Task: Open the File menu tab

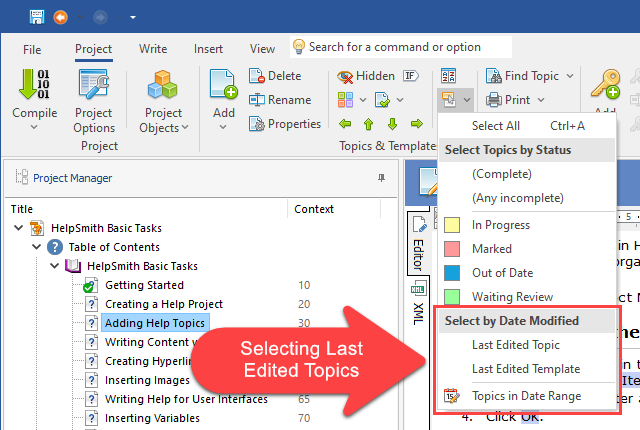Action: [32, 49]
